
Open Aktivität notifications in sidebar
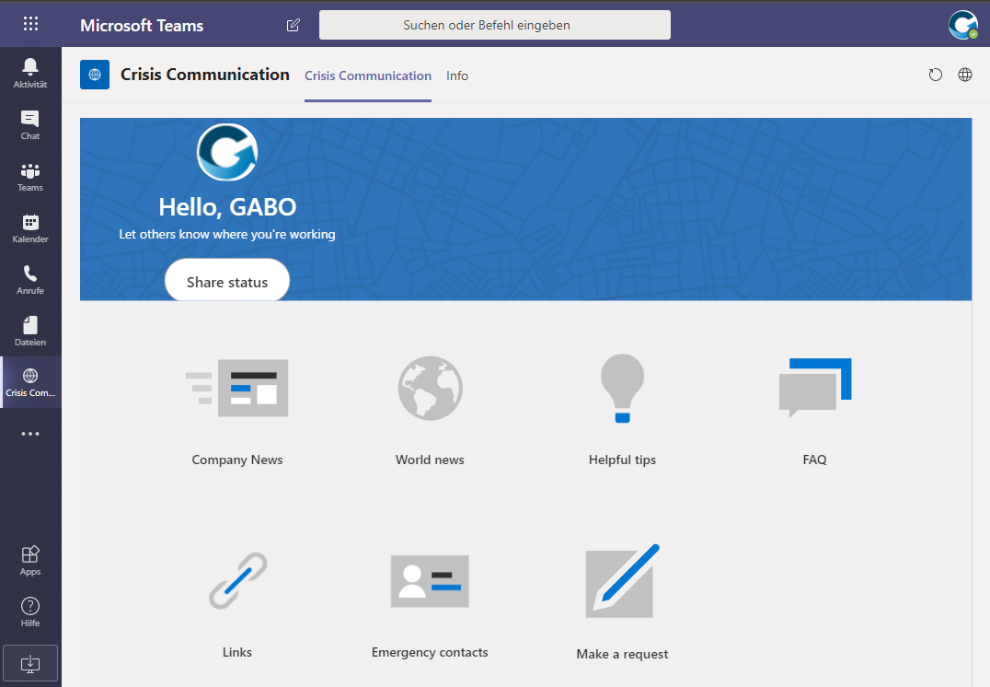pos(30,73)
